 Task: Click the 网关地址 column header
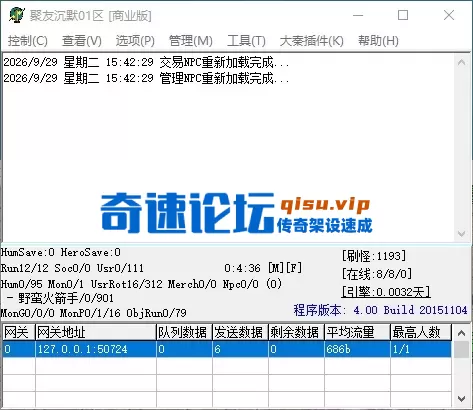pos(96,332)
